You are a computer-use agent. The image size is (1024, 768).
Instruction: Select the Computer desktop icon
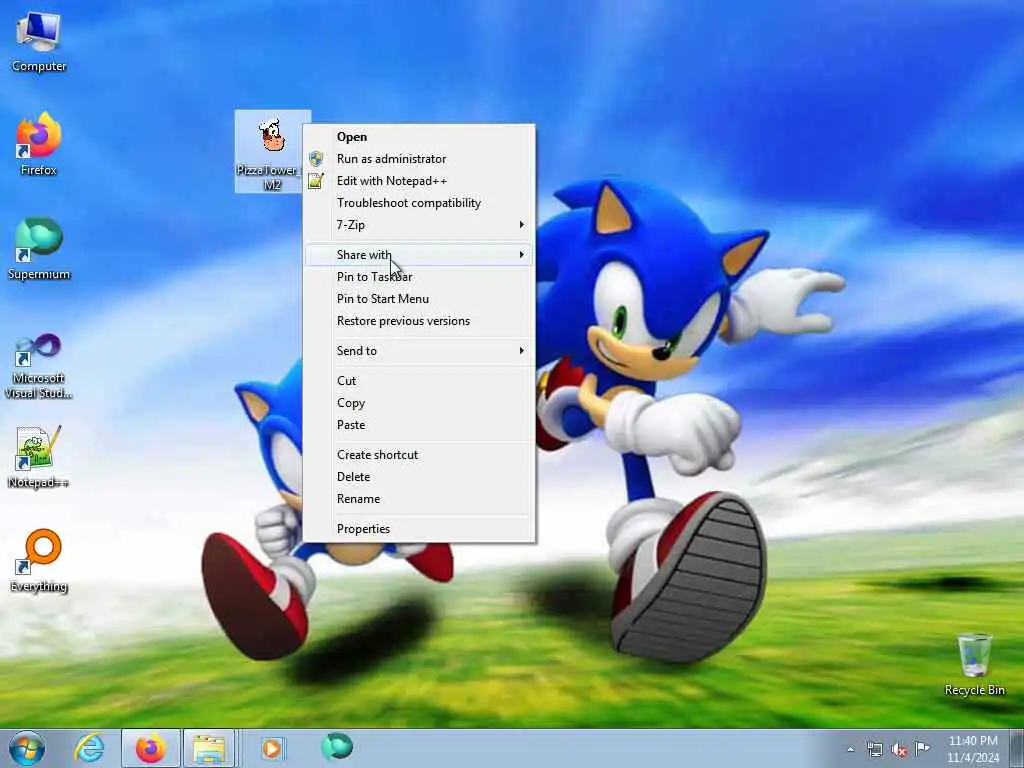point(39,41)
